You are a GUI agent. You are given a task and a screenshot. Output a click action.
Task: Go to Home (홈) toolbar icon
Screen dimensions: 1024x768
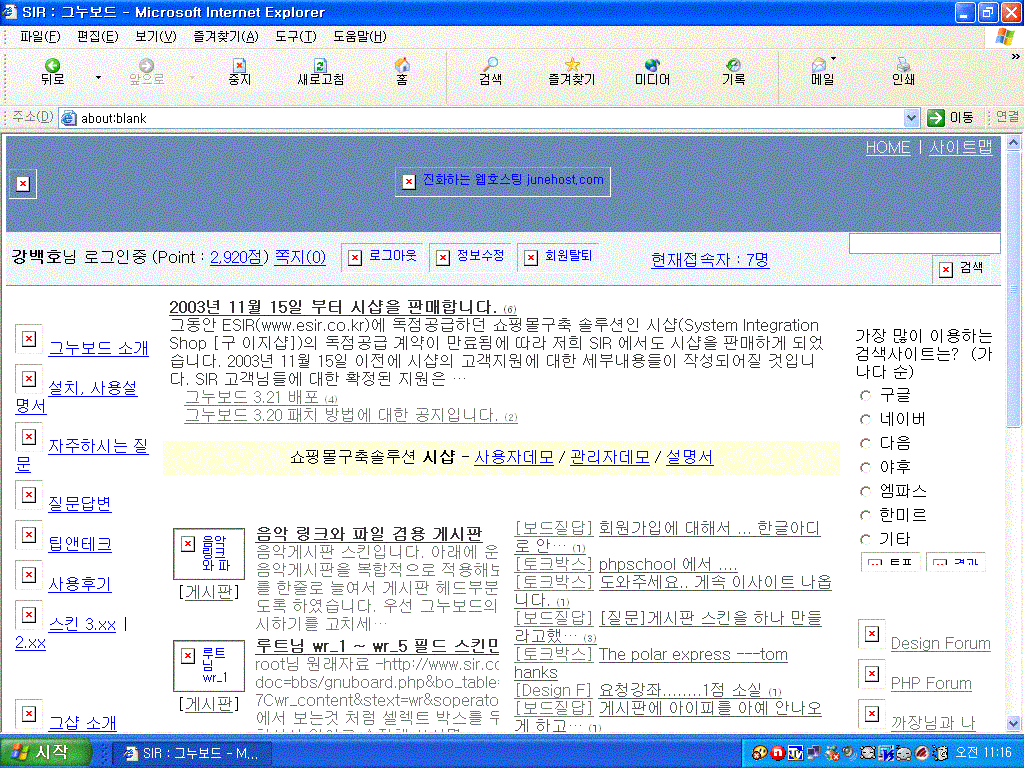pyautogui.click(x=401, y=70)
